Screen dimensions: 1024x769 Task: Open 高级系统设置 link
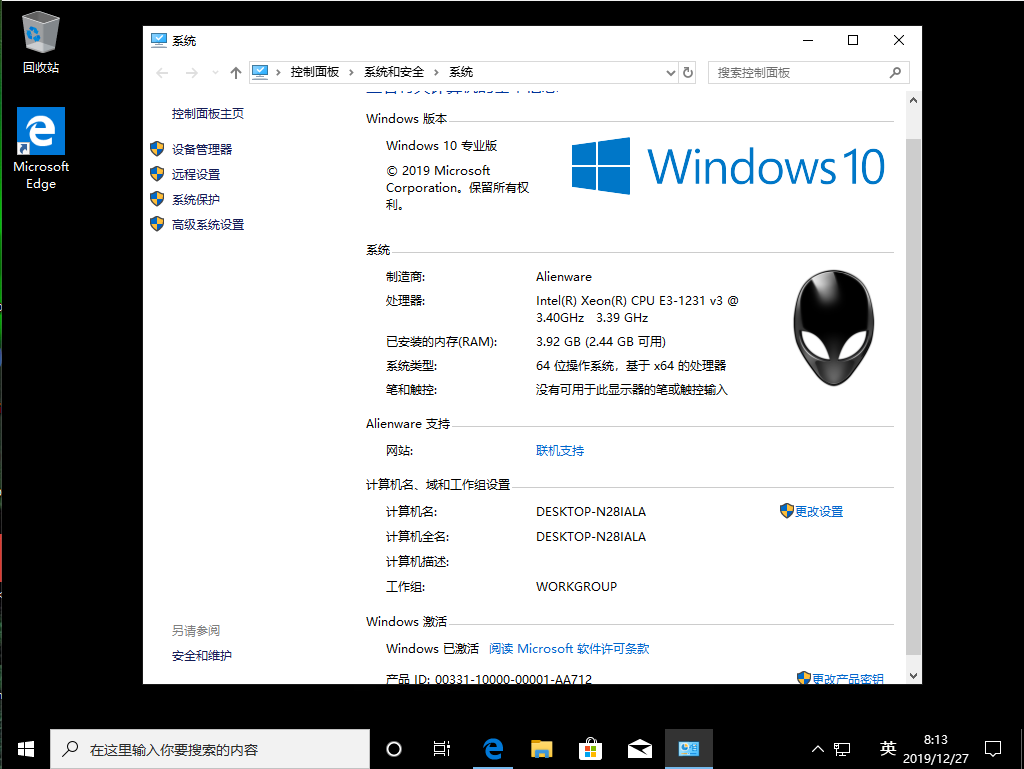tap(207, 225)
